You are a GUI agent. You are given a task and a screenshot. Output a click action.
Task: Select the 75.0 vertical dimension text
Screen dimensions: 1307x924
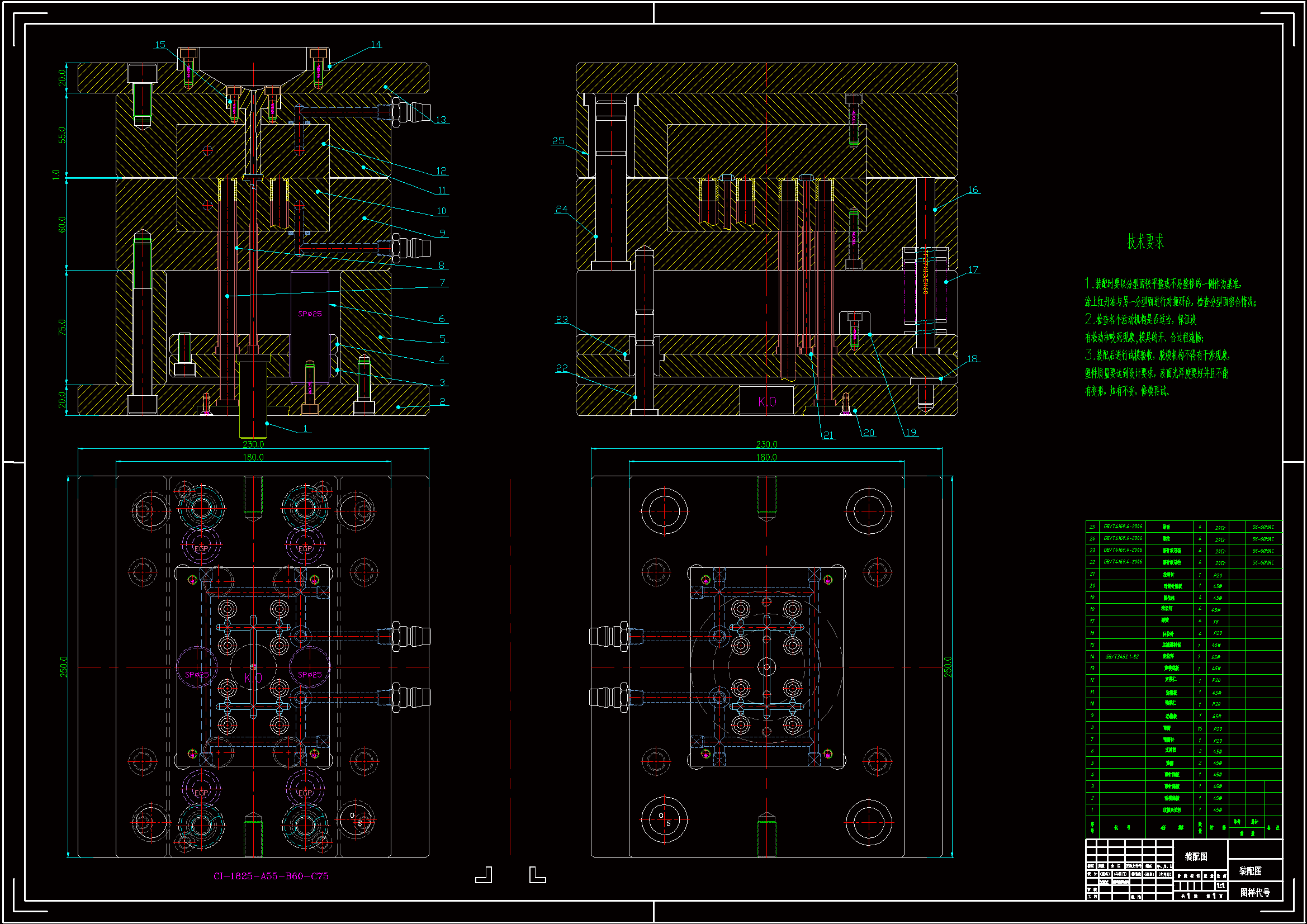click(62, 327)
